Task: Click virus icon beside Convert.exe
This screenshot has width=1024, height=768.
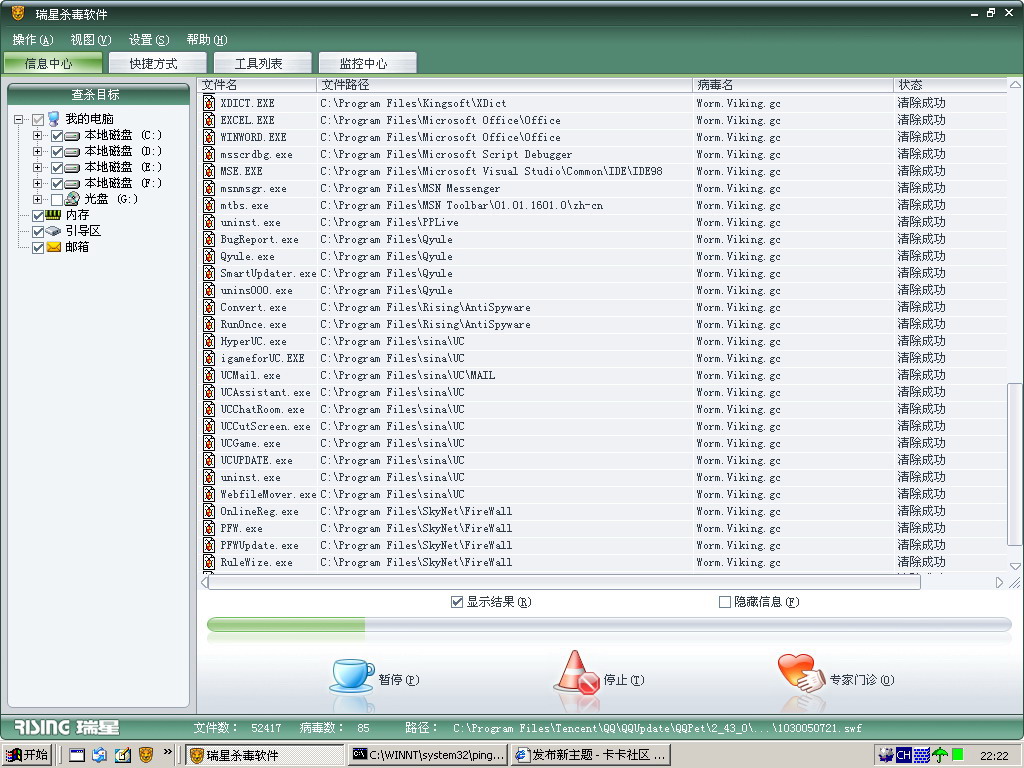Action: [x=209, y=307]
